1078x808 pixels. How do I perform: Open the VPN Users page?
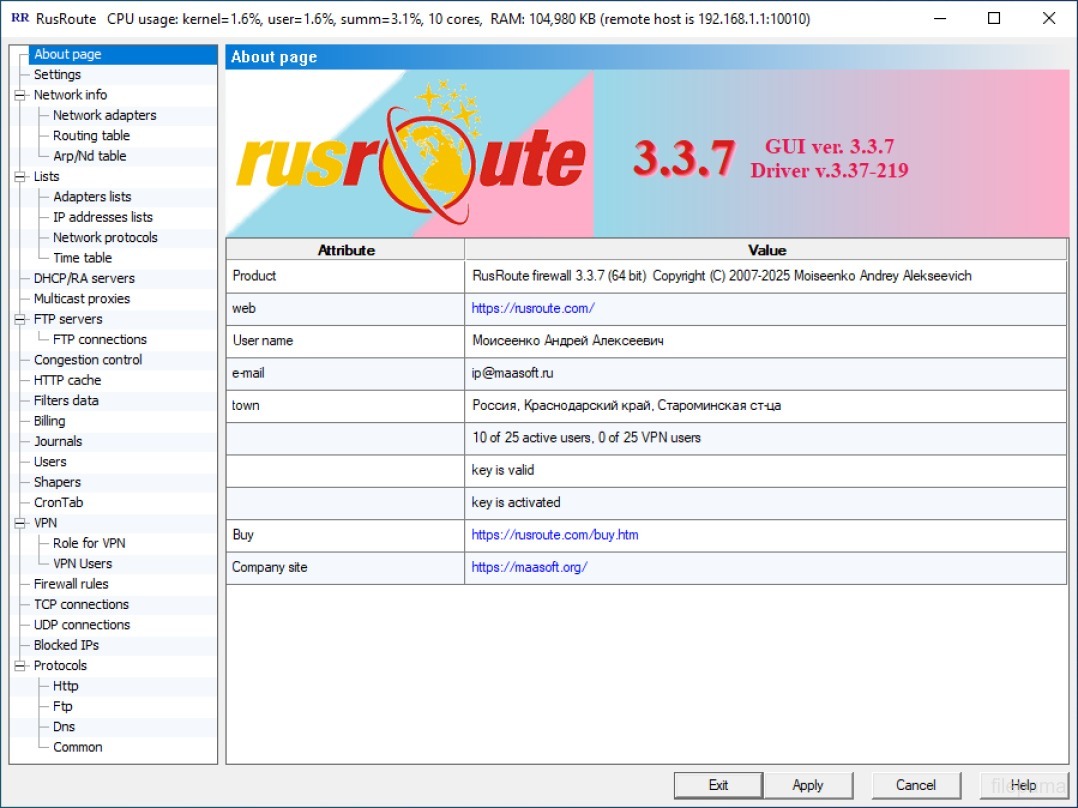(x=84, y=563)
